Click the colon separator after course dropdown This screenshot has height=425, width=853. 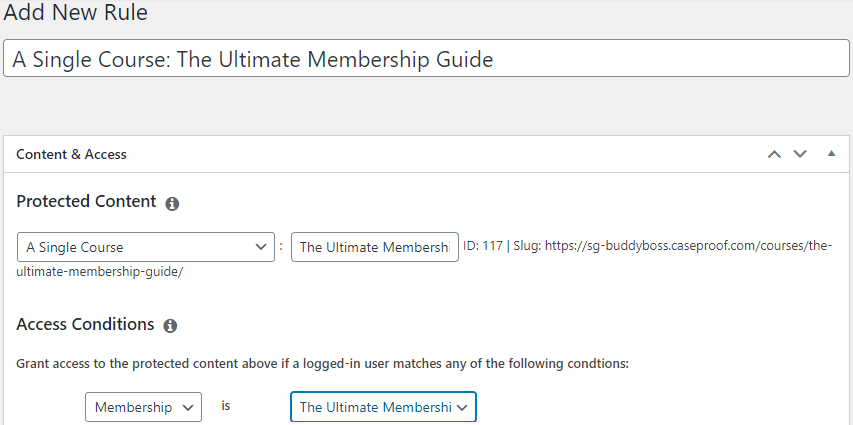click(x=281, y=247)
